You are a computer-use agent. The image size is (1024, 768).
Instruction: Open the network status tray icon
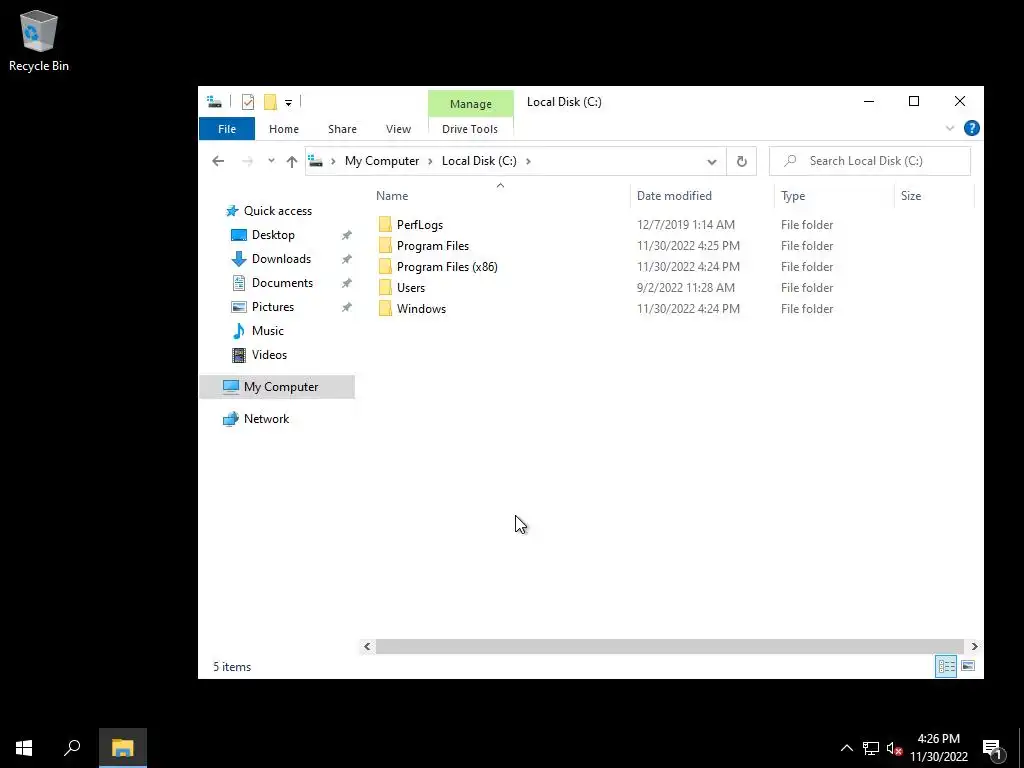coord(871,748)
